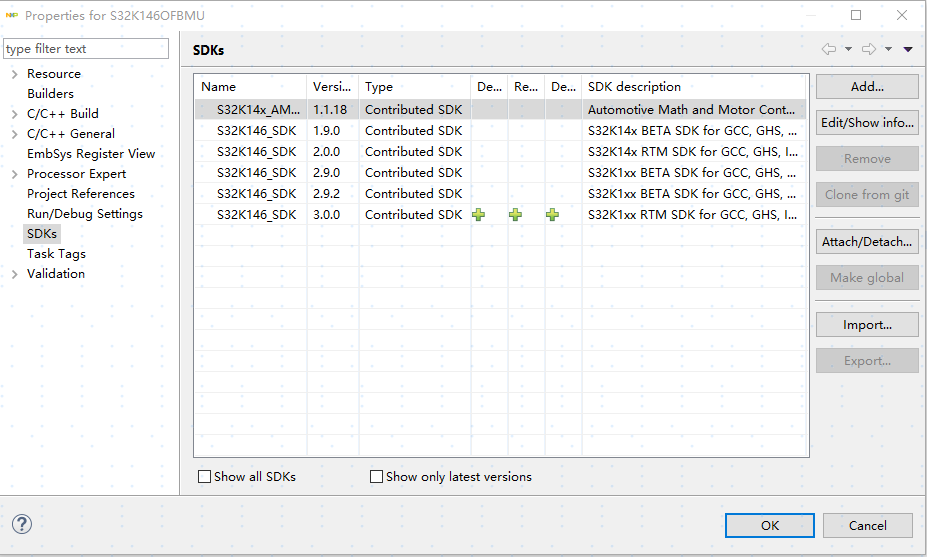
Task: Select the SDKs tree item
Action: click(x=42, y=234)
